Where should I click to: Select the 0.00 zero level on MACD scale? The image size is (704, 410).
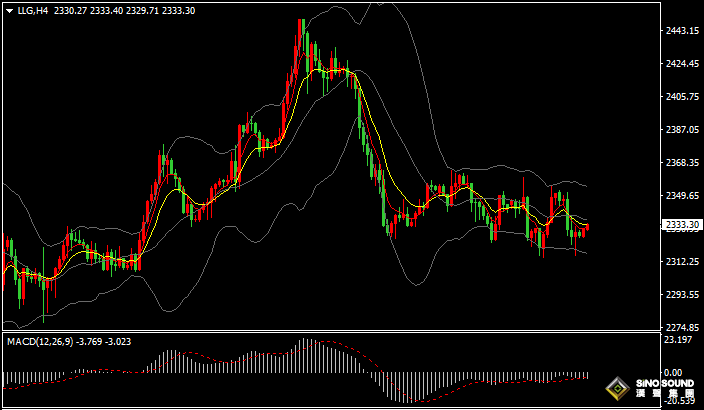674,374
